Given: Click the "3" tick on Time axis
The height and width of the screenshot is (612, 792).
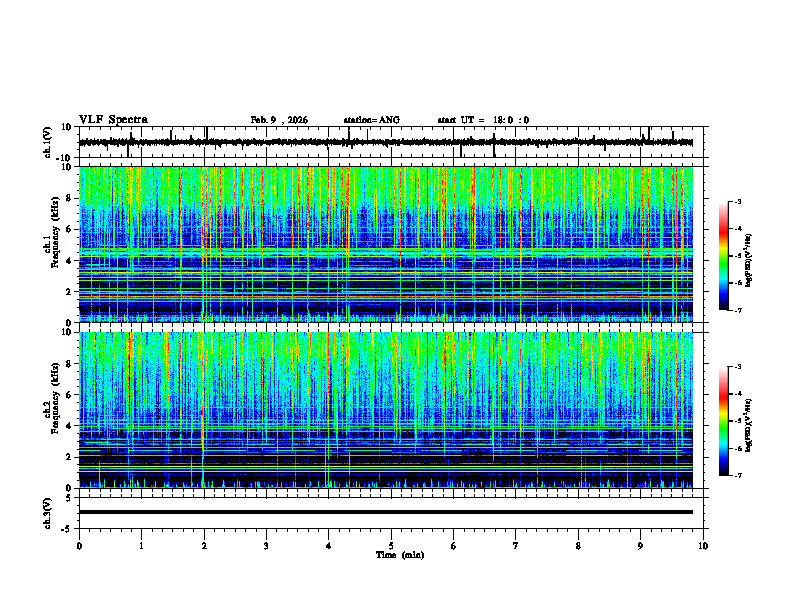Looking at the screenshot, I should pos(267,546).
